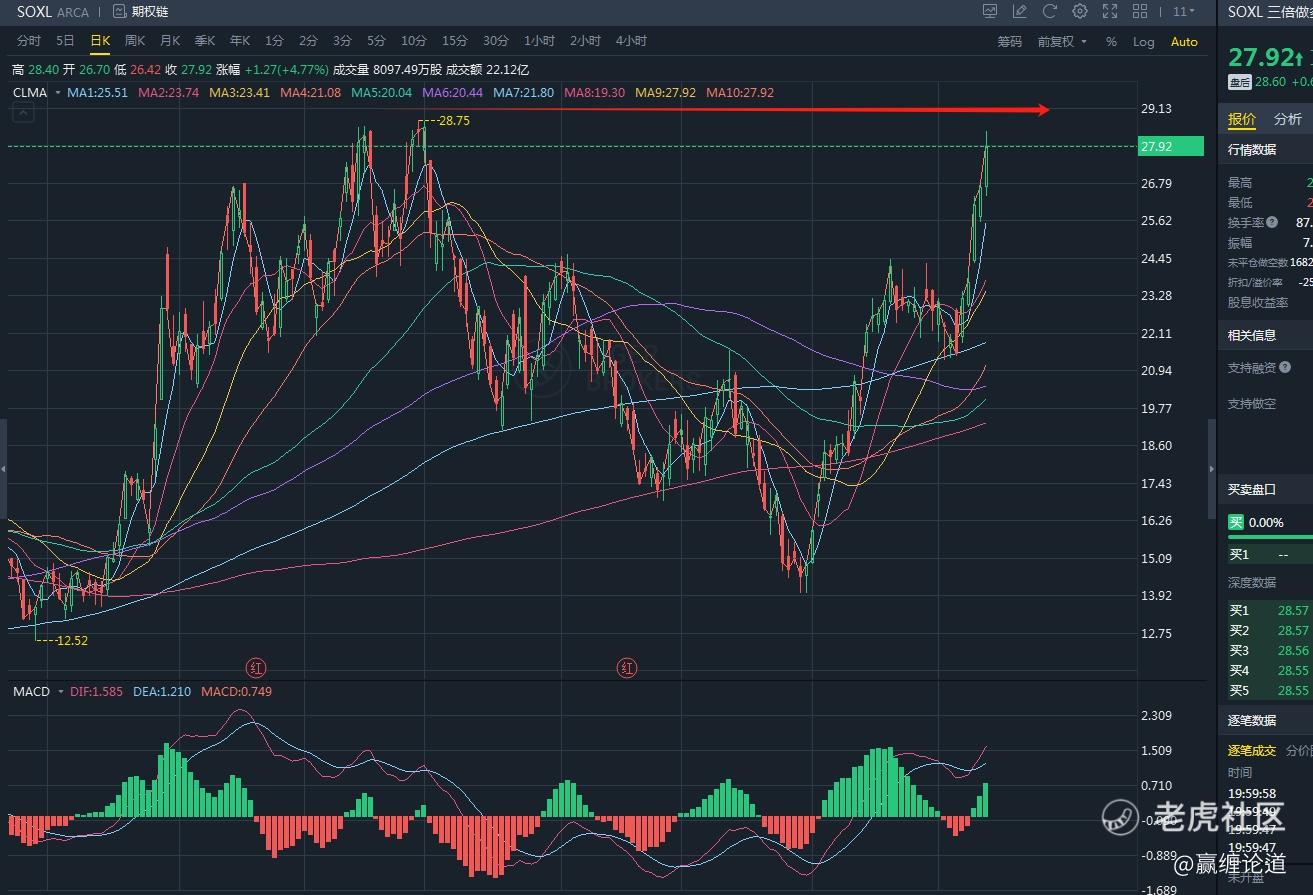Image resolution: width=1313 pixels, height=895 pixels.
Task: Select the 分析 analysis tab
Action: (x=1288, y=119)
